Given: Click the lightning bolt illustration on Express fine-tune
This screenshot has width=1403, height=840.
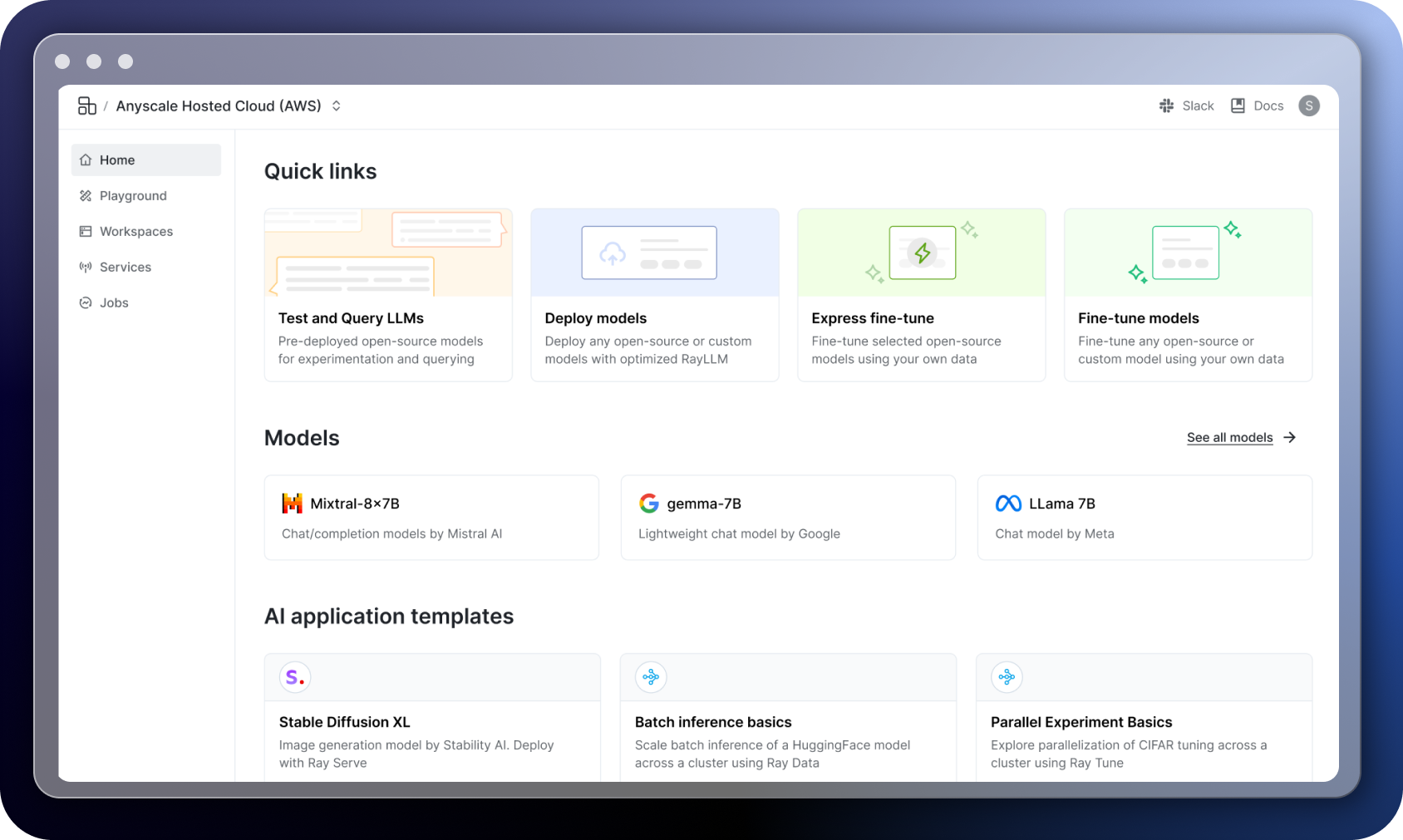Looking at the screenshot, I should [x=923, y=253].
